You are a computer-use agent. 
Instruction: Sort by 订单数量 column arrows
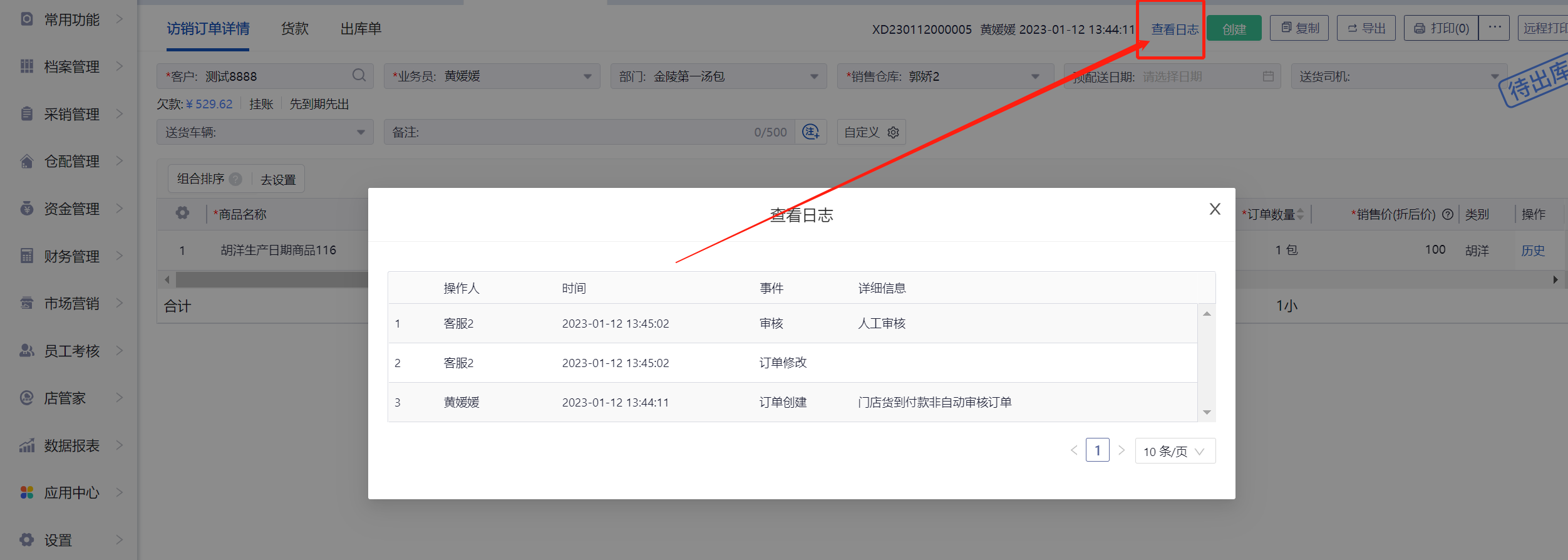coord(1301,214)
